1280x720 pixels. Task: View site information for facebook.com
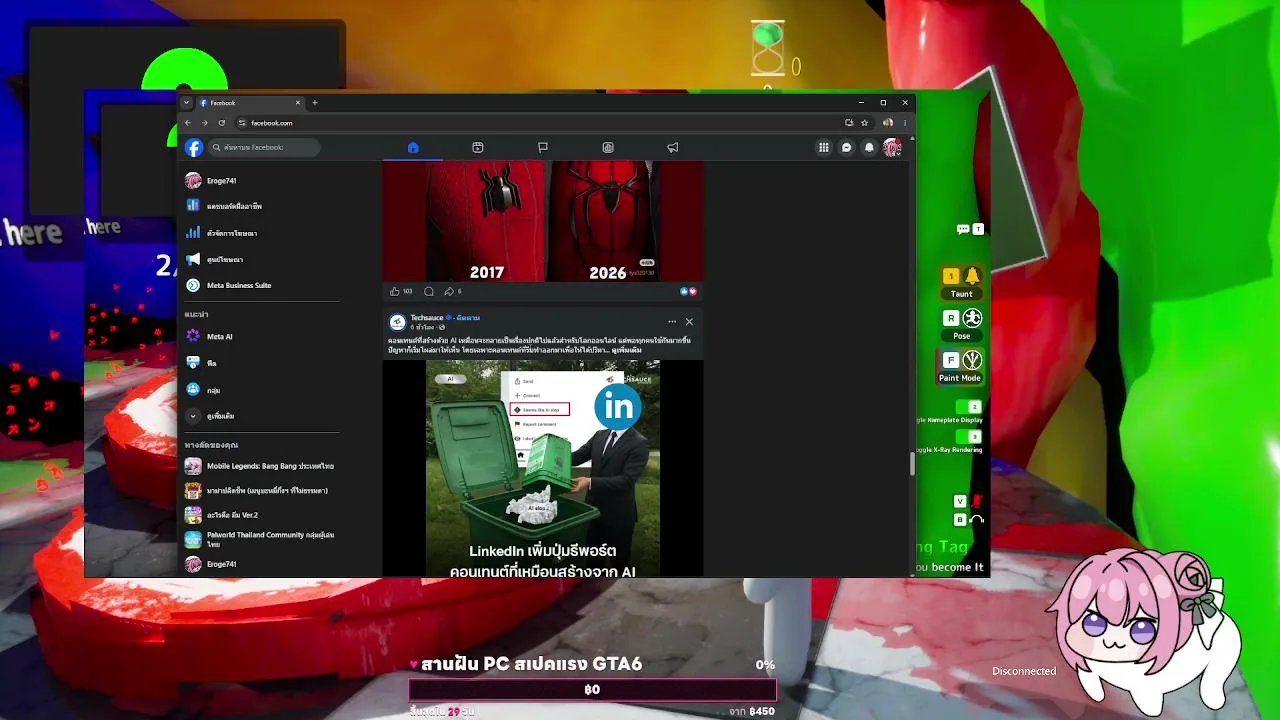tap(242, 123)
